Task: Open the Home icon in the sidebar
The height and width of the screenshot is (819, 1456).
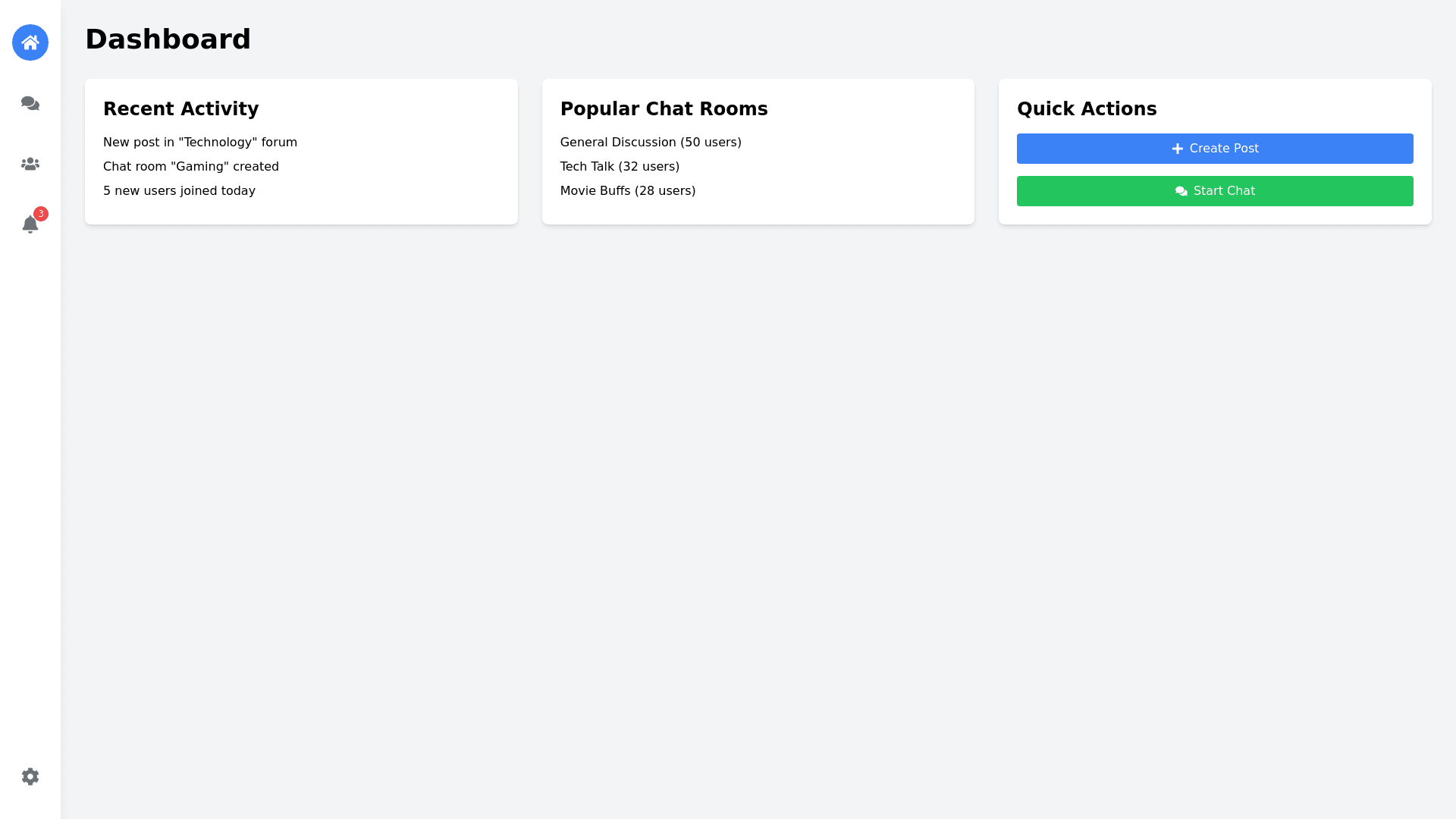Action: click(x=30, y=42)
